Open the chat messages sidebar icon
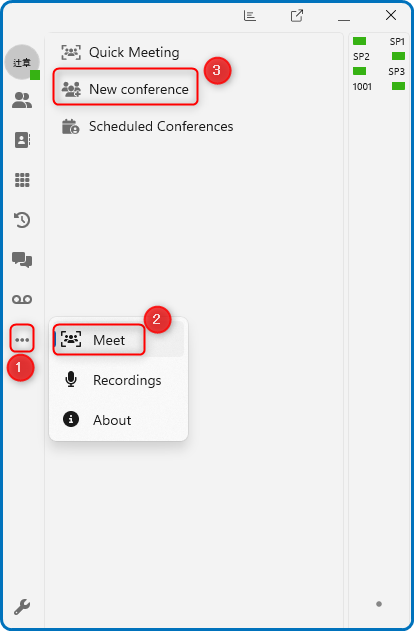Screen dimensions: 414x631 coord(22,260)
